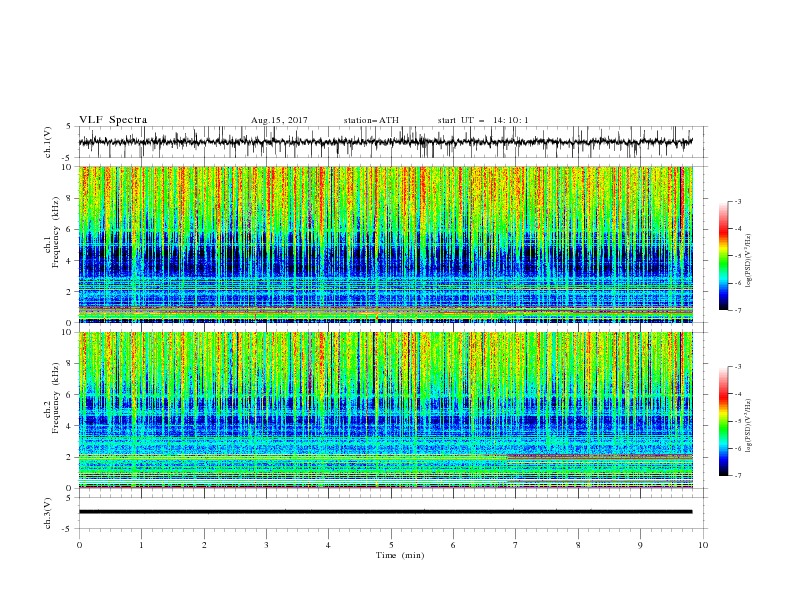The width and height of the screenshot is (792, 612).
Task: Click time axis tick label "9"
Action: pos(640,545)
